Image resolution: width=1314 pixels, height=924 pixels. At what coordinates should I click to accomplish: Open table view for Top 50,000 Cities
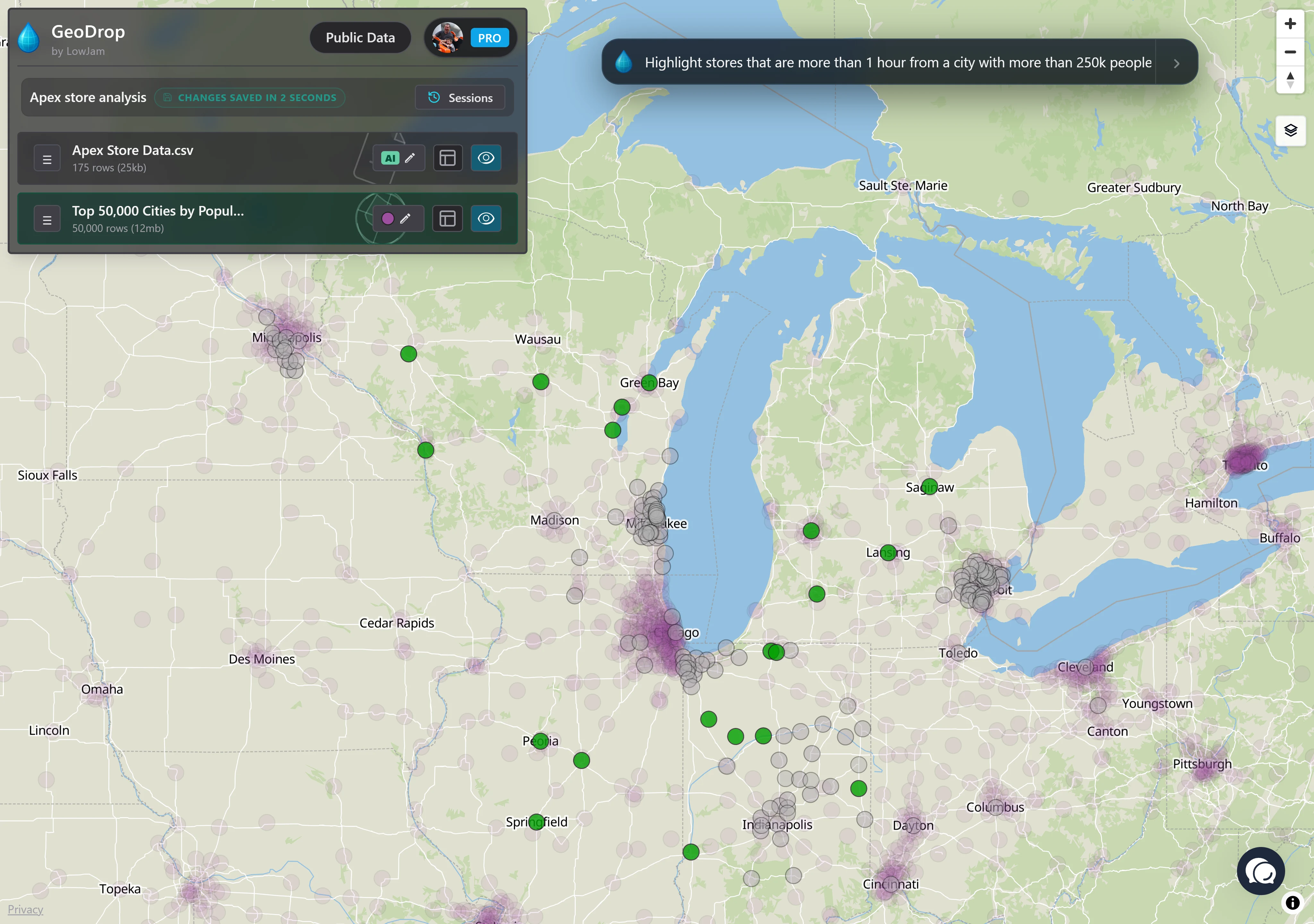tap(447, 218)
